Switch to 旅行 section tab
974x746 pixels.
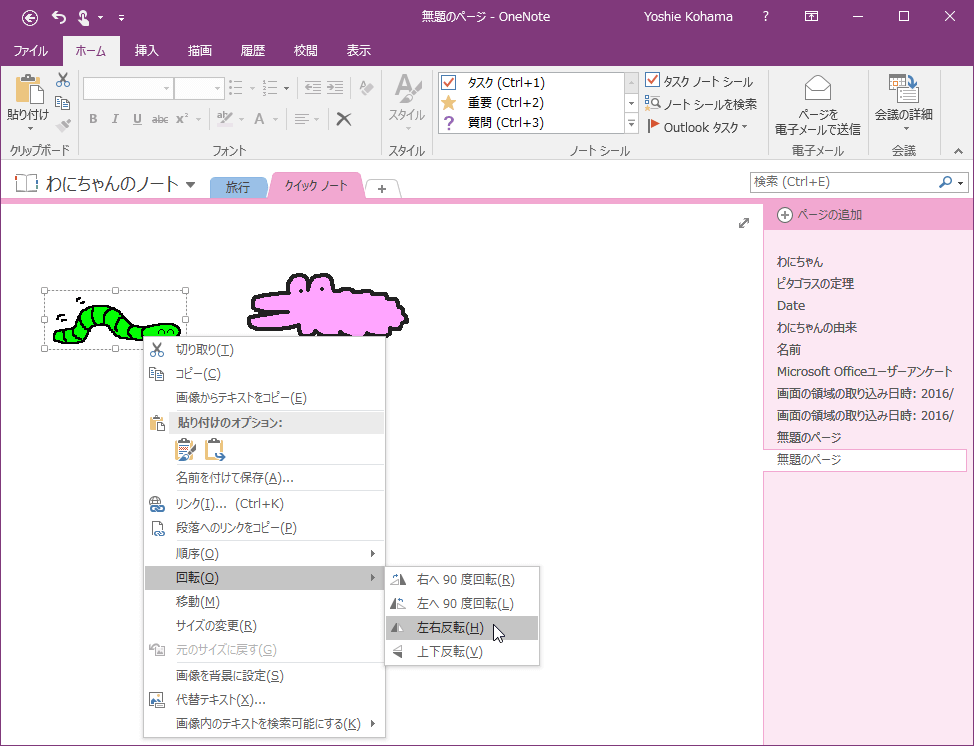pos(238,187)
